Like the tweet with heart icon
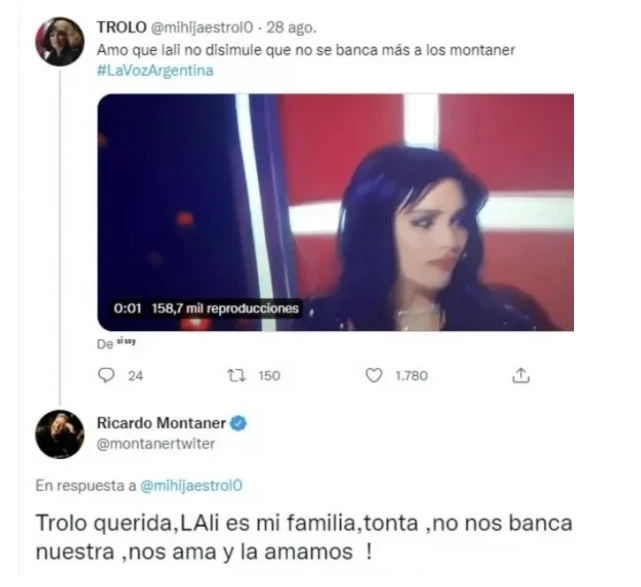The image size is (641, 587). click(x=374, y=375)
